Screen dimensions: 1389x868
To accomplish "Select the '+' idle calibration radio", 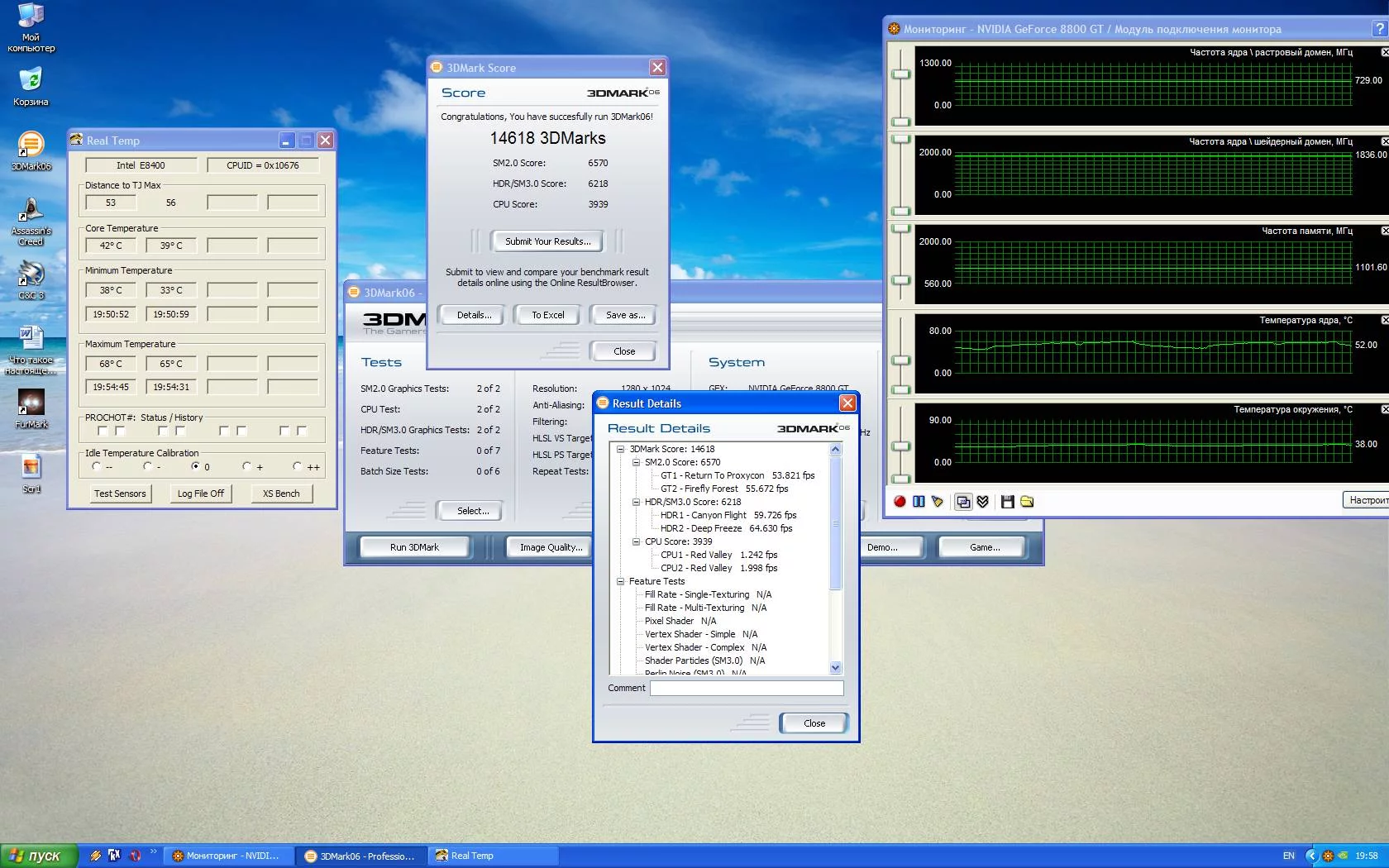I will pos(246,466).
